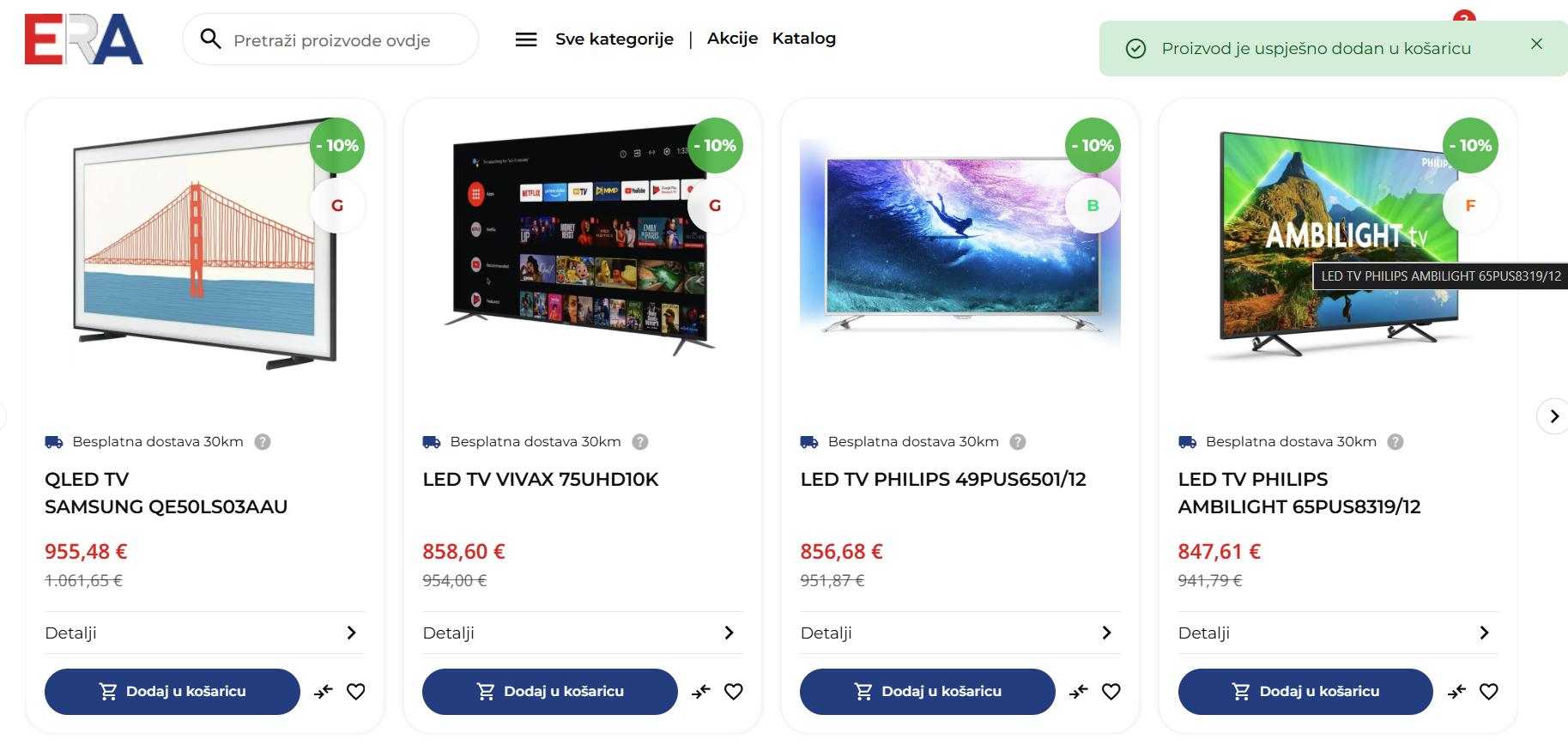Open the hamburger menu icon
The height and width of the screenshot is (745, 1568).
[526, 39]
